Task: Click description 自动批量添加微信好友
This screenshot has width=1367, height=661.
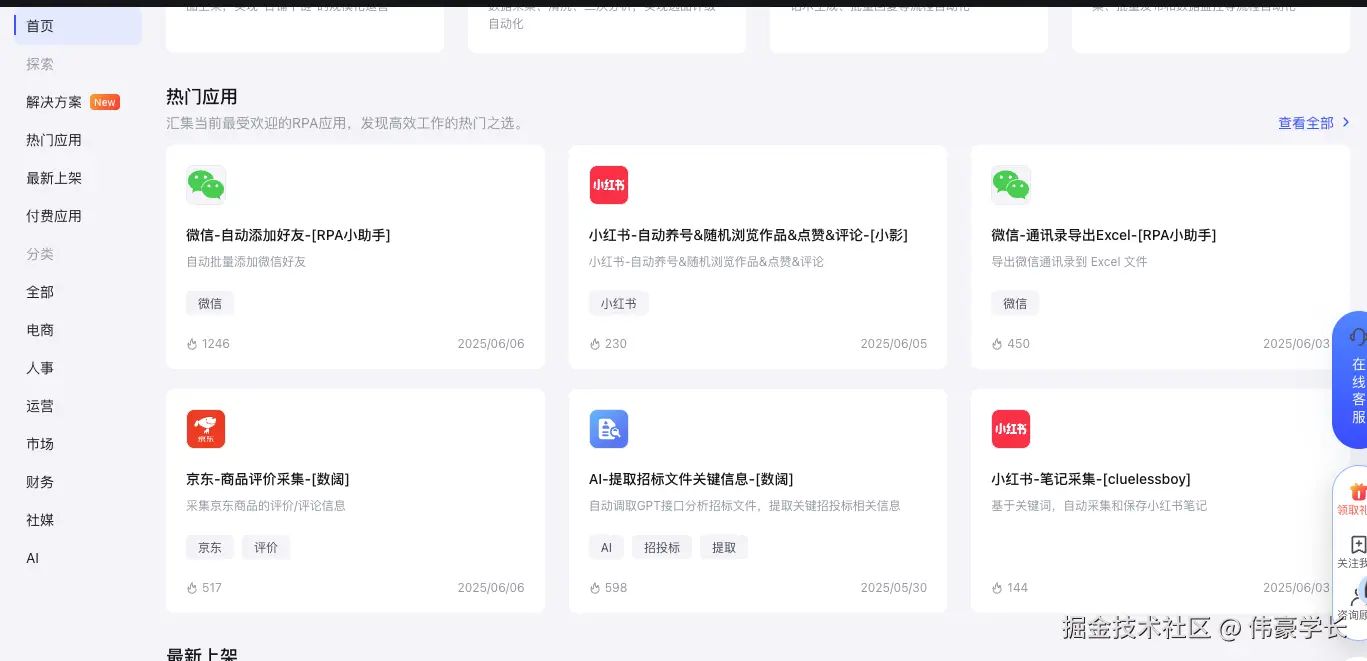Action: click(246, 262)
